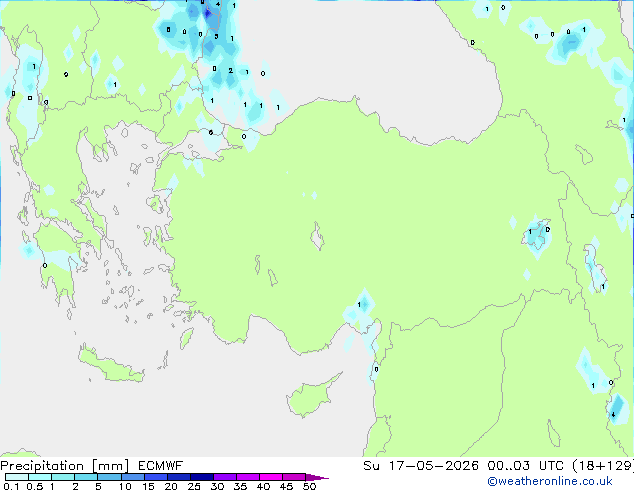
Task: Click the dark blue legend swatch above 25
Action: (x=202, y=477)
